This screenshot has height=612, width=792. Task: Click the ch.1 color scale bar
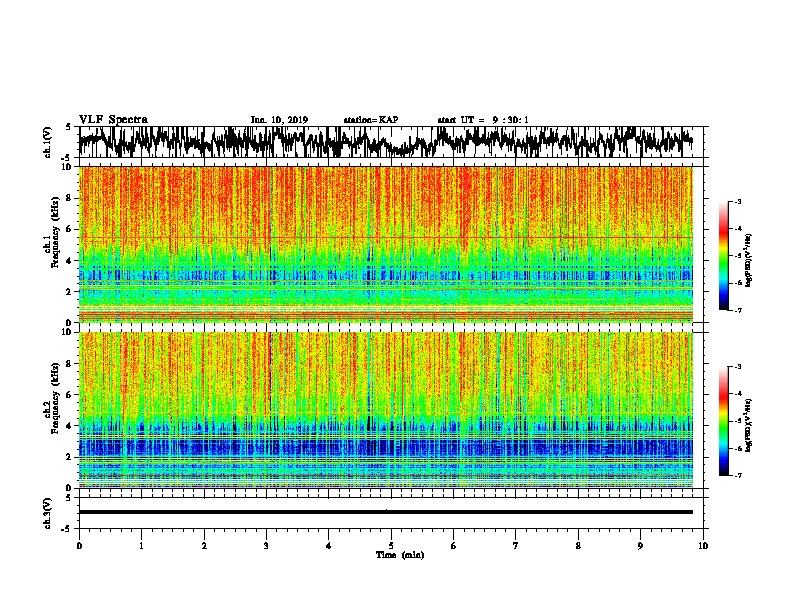724,256
